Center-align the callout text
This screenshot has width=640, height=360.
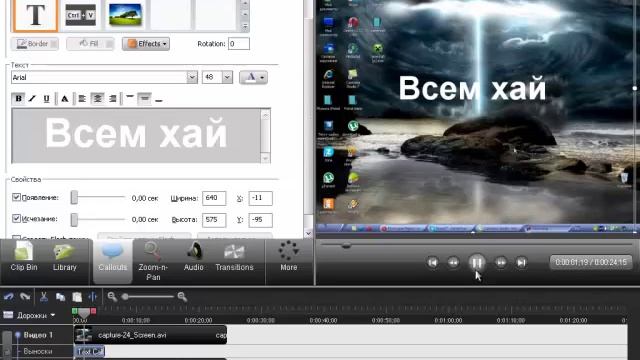point(97,98)
